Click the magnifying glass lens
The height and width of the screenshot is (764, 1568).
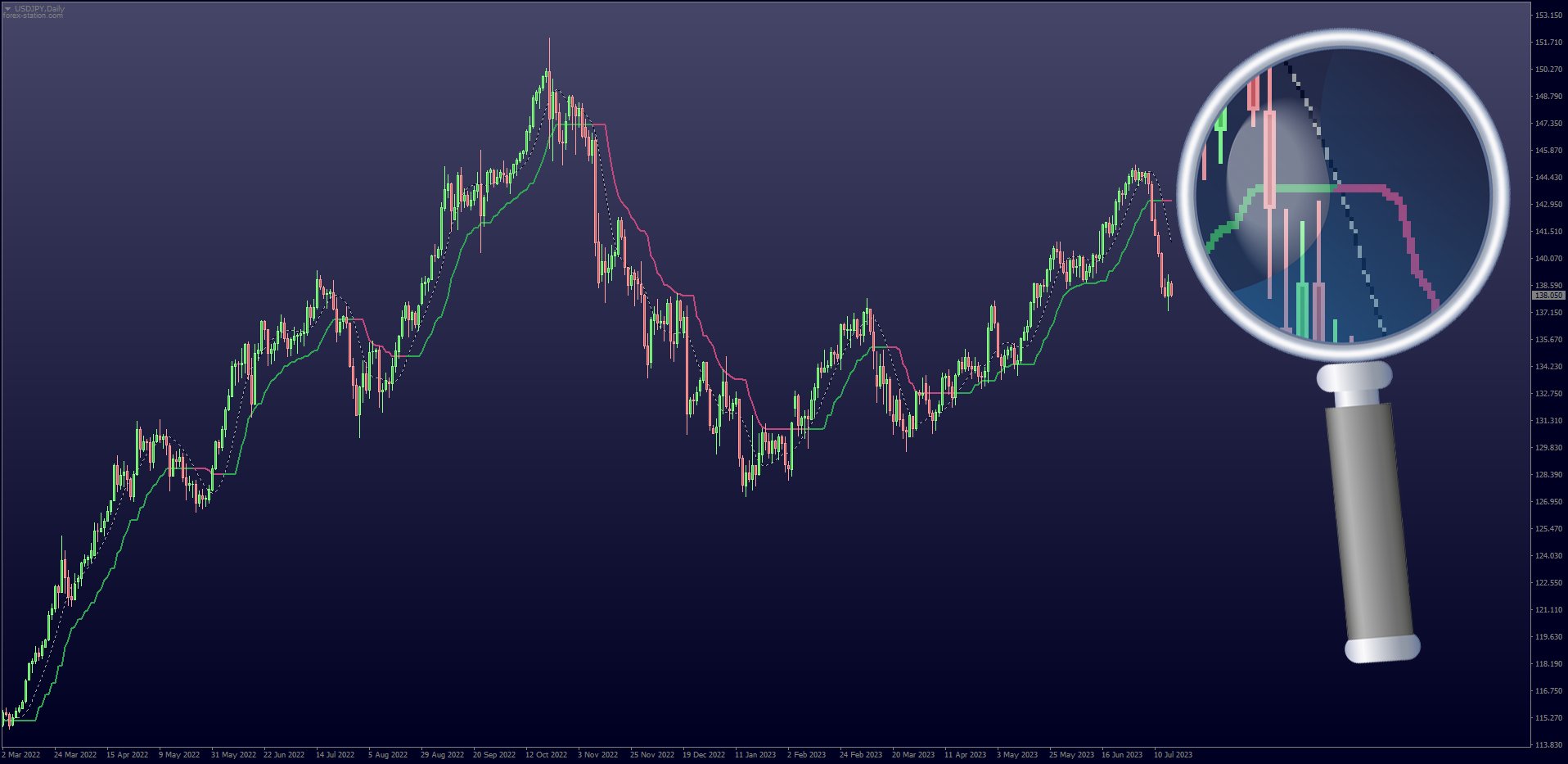(x=1342, y=195)
